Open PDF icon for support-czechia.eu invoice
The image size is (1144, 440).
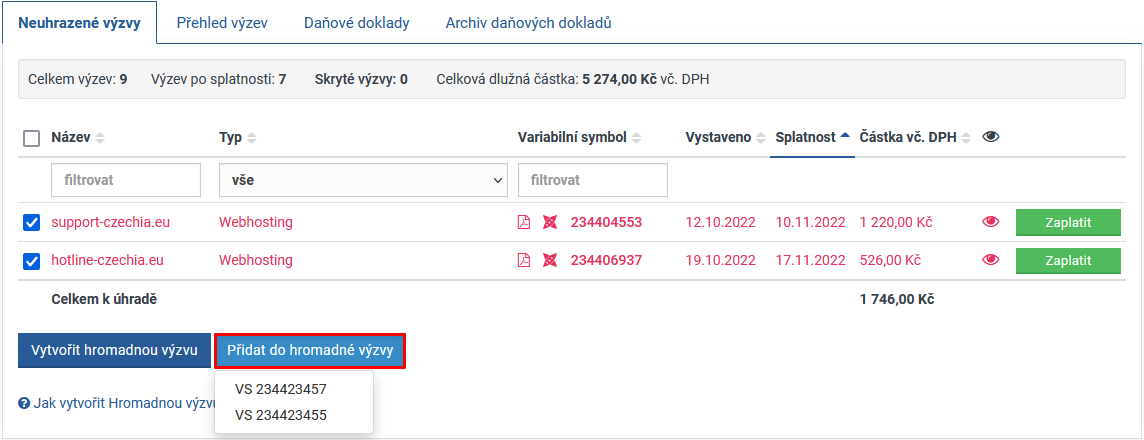click(524, 222)
